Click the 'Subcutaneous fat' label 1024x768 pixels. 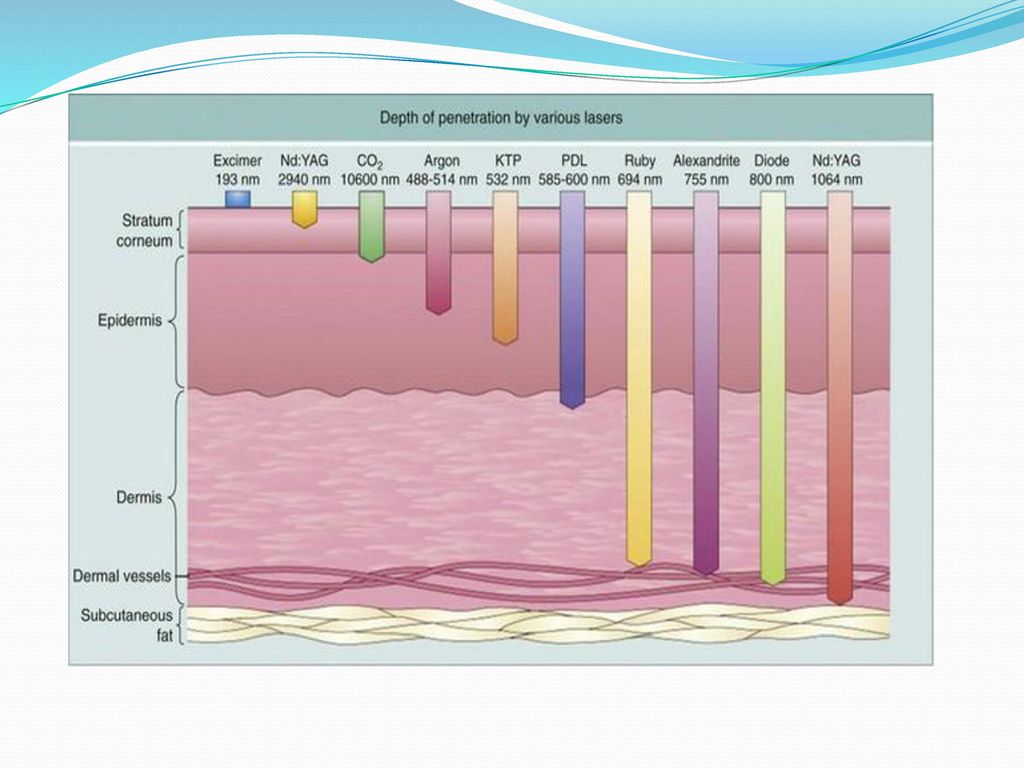[127, 625]
